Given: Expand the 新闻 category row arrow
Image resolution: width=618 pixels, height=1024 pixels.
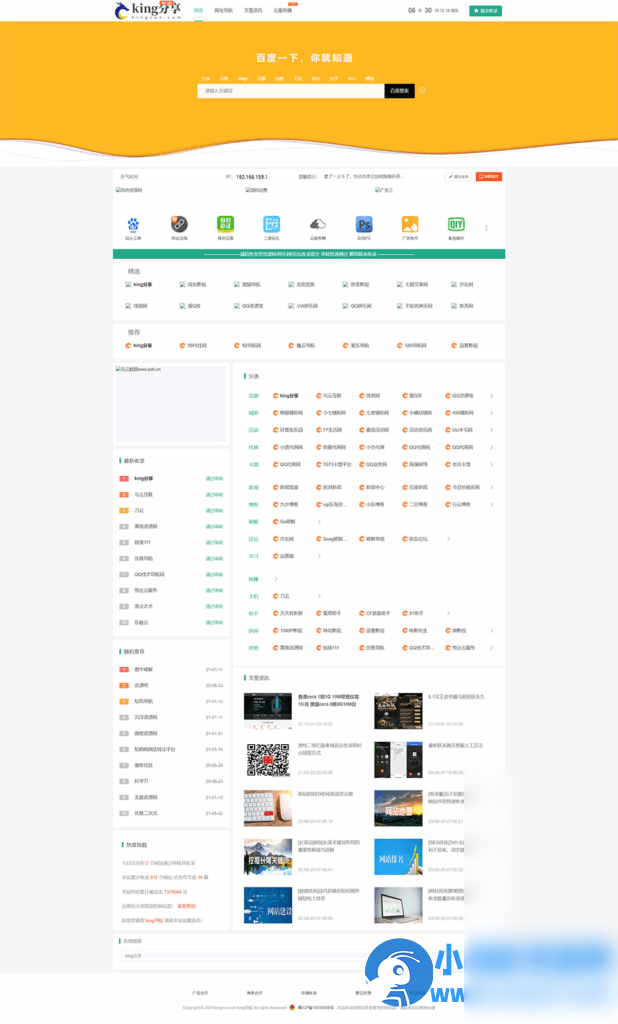Looking at the screenshot, I should point(491,488).
